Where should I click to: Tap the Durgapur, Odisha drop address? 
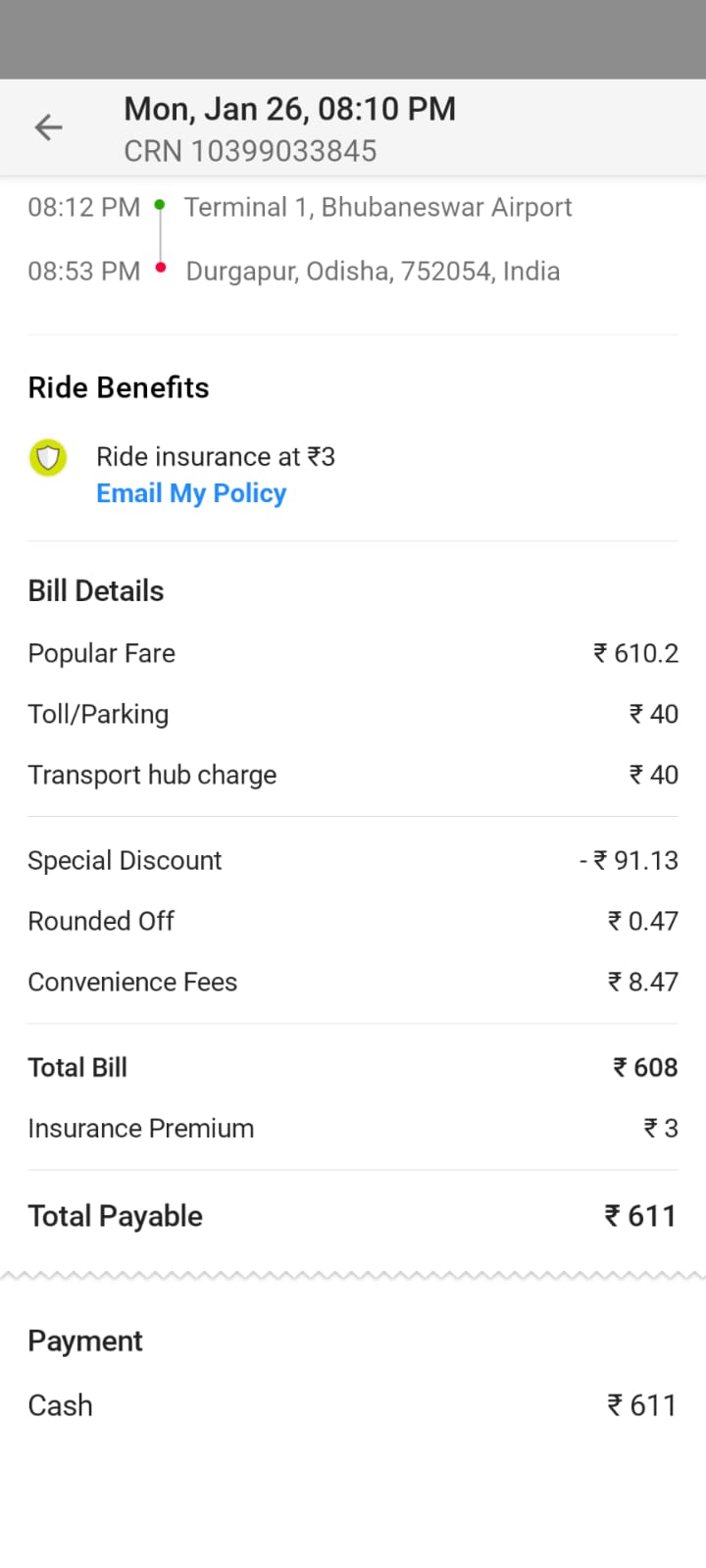coord(373,272)
